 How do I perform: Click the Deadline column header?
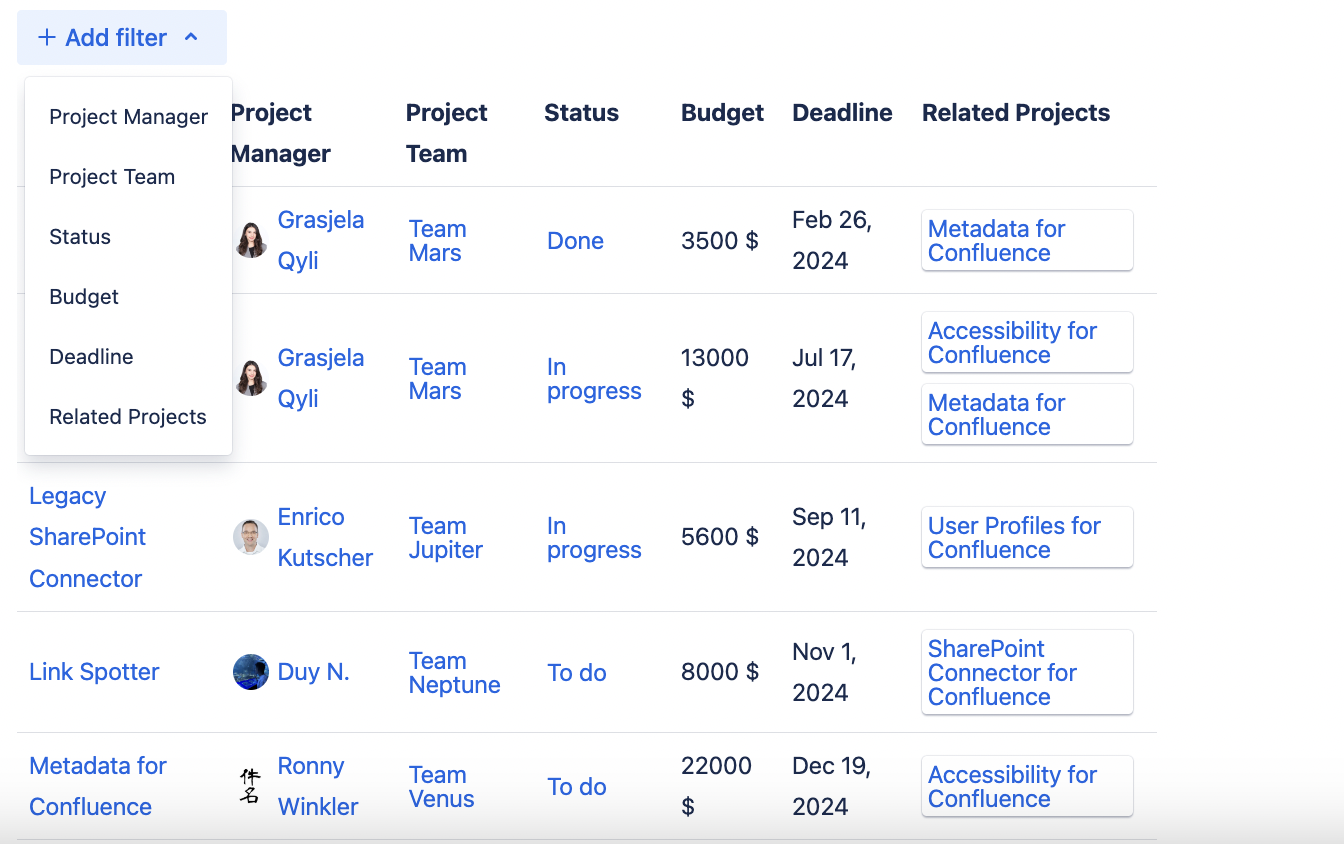point(842,113)
